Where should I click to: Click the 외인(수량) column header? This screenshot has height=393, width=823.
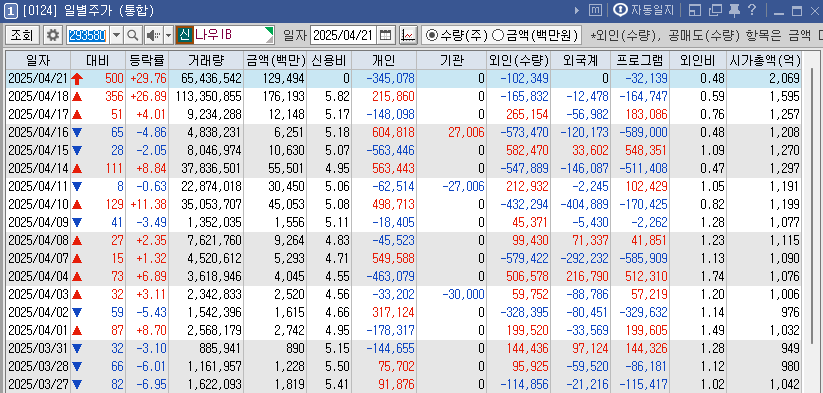point(518,60)
